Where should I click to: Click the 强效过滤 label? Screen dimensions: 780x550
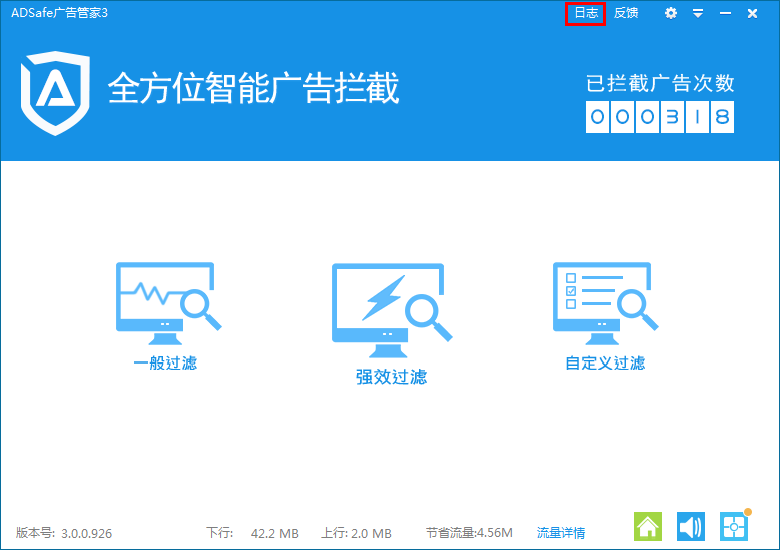point(391,377)
